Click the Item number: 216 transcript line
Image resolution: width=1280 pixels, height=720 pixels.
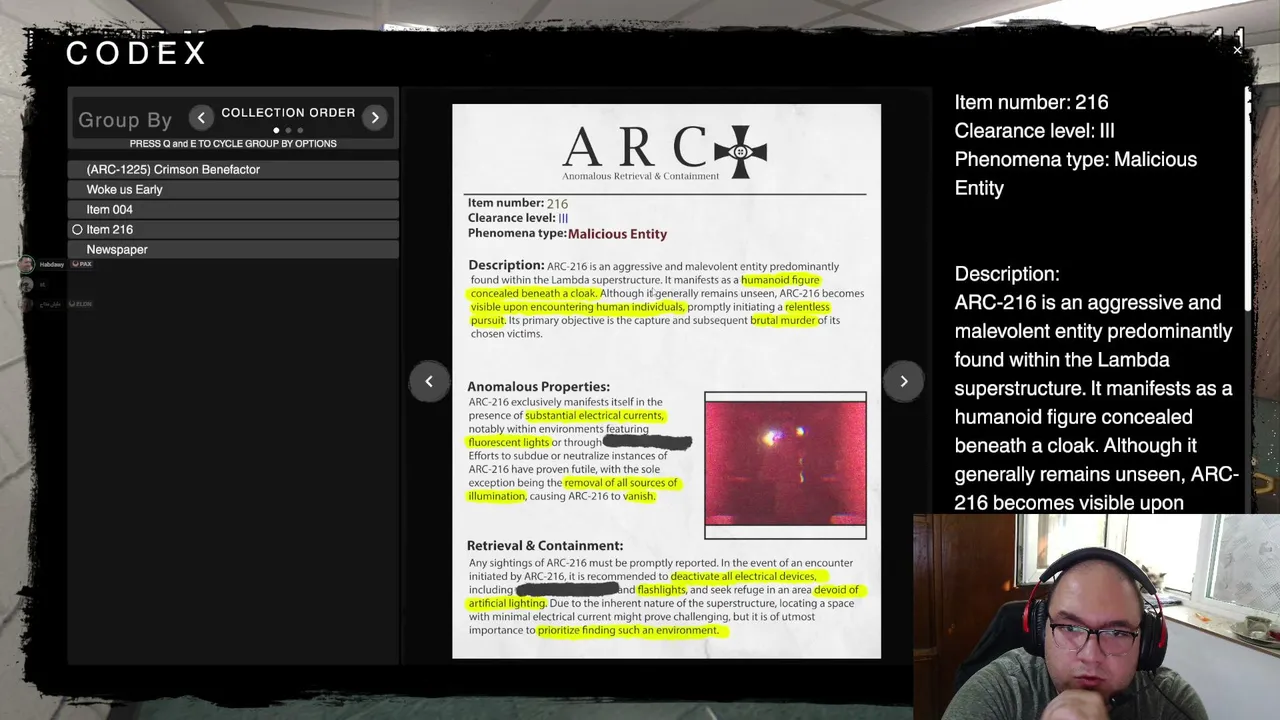pos(1031,102)
